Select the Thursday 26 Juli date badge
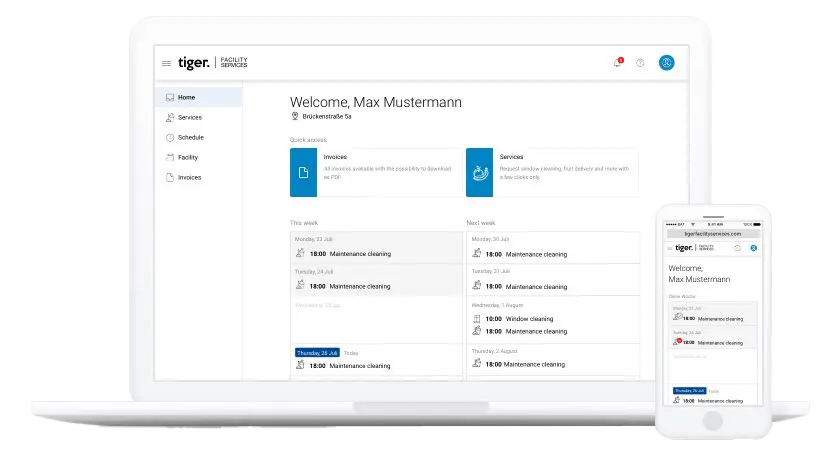The image size is (840, 460). pyautogui.click(x=317, y=353)
